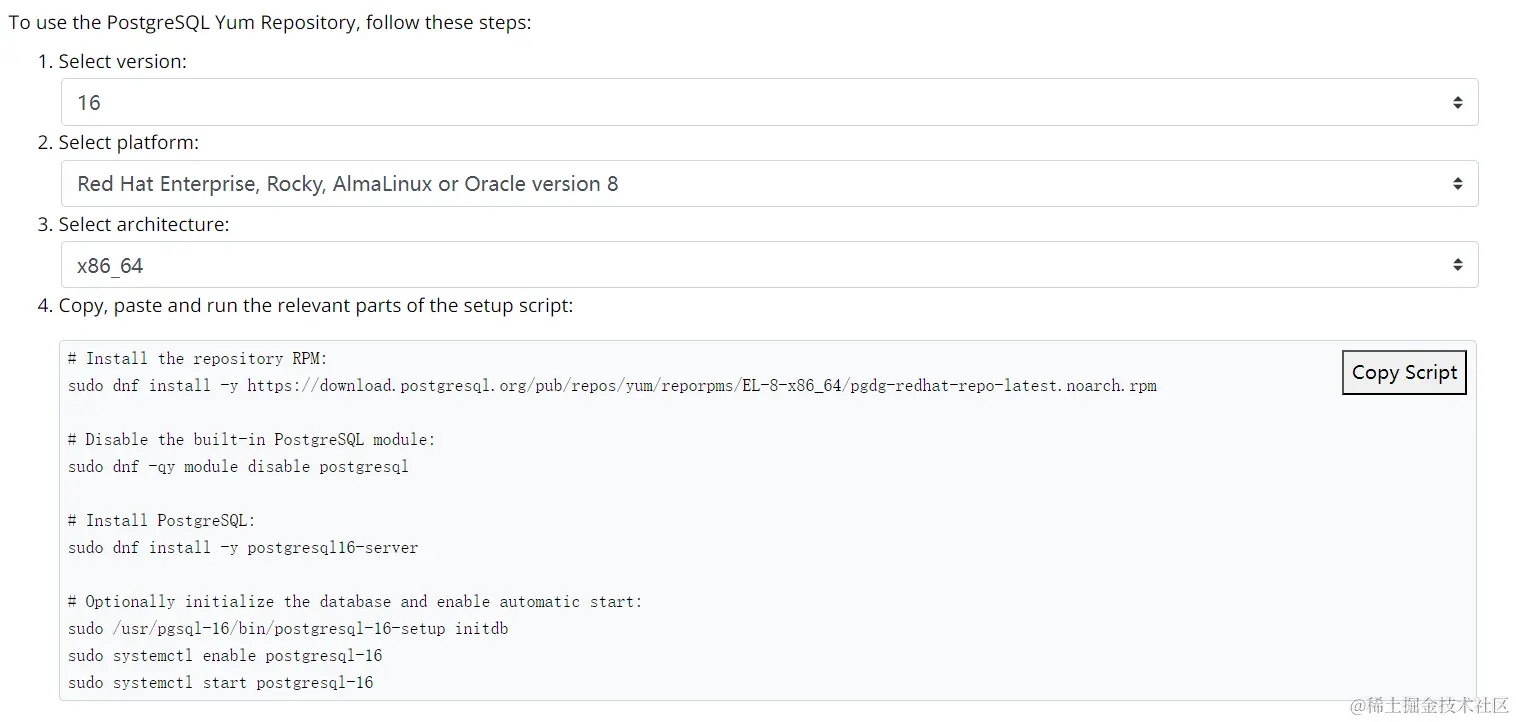Image resolution: width=1516 pixels, height=722 pixels.
Task: Click the 'Select version:' step label
Action: click(x=122, y=61)
